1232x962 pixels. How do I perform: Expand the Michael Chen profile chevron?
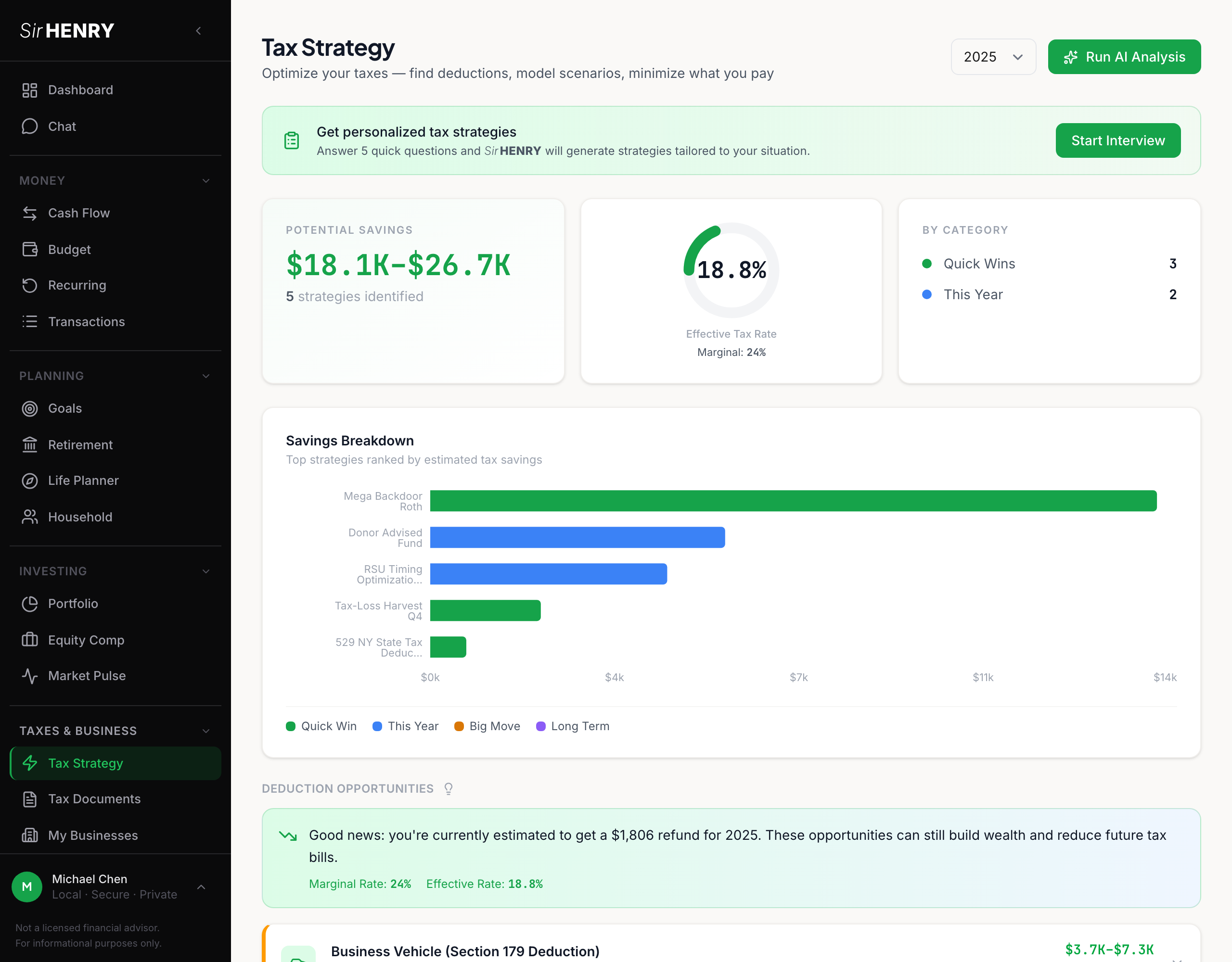(201, 887)
